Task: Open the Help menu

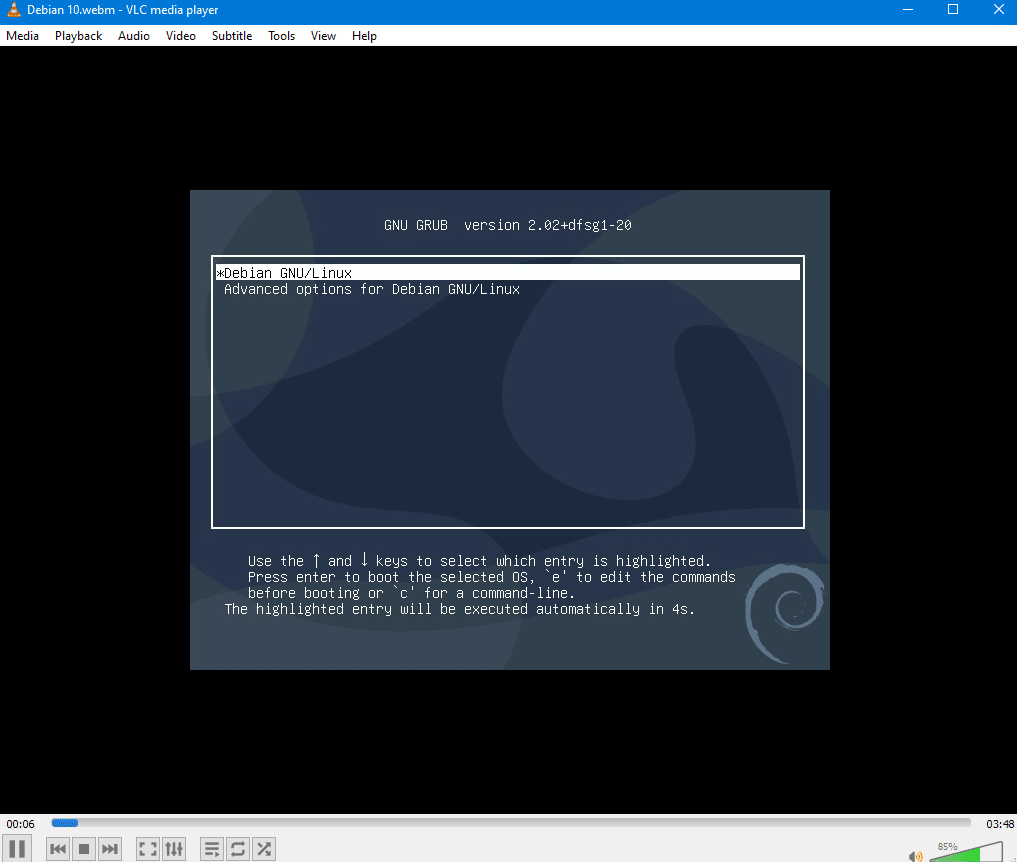Action: [x=364, y=36]
